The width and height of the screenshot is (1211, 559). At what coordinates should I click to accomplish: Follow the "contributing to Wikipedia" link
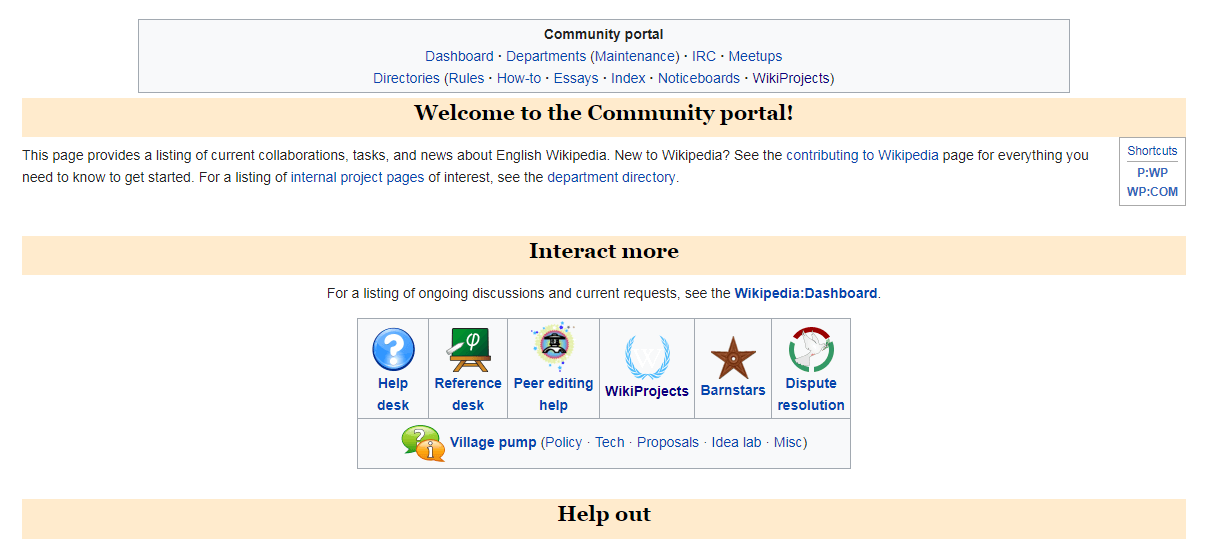862,155
